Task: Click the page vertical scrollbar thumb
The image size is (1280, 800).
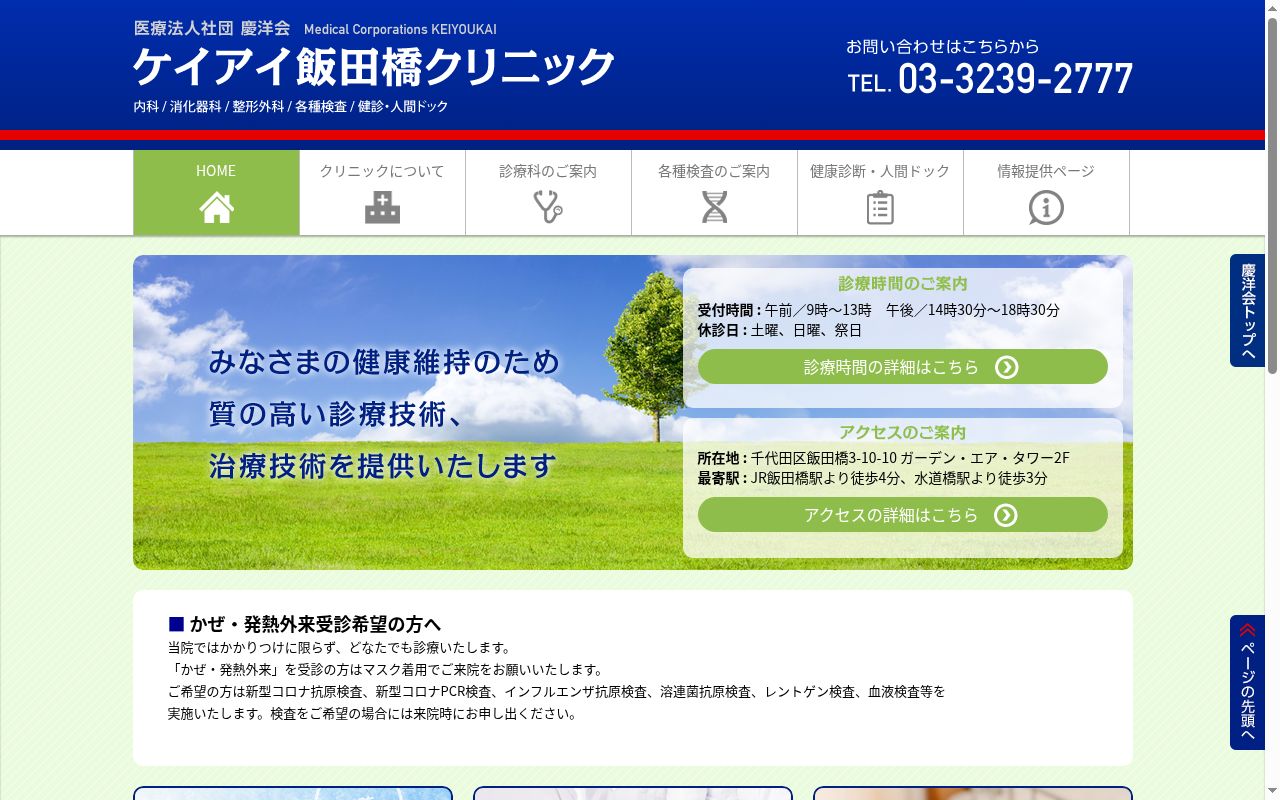Action: click(1272, 195)
